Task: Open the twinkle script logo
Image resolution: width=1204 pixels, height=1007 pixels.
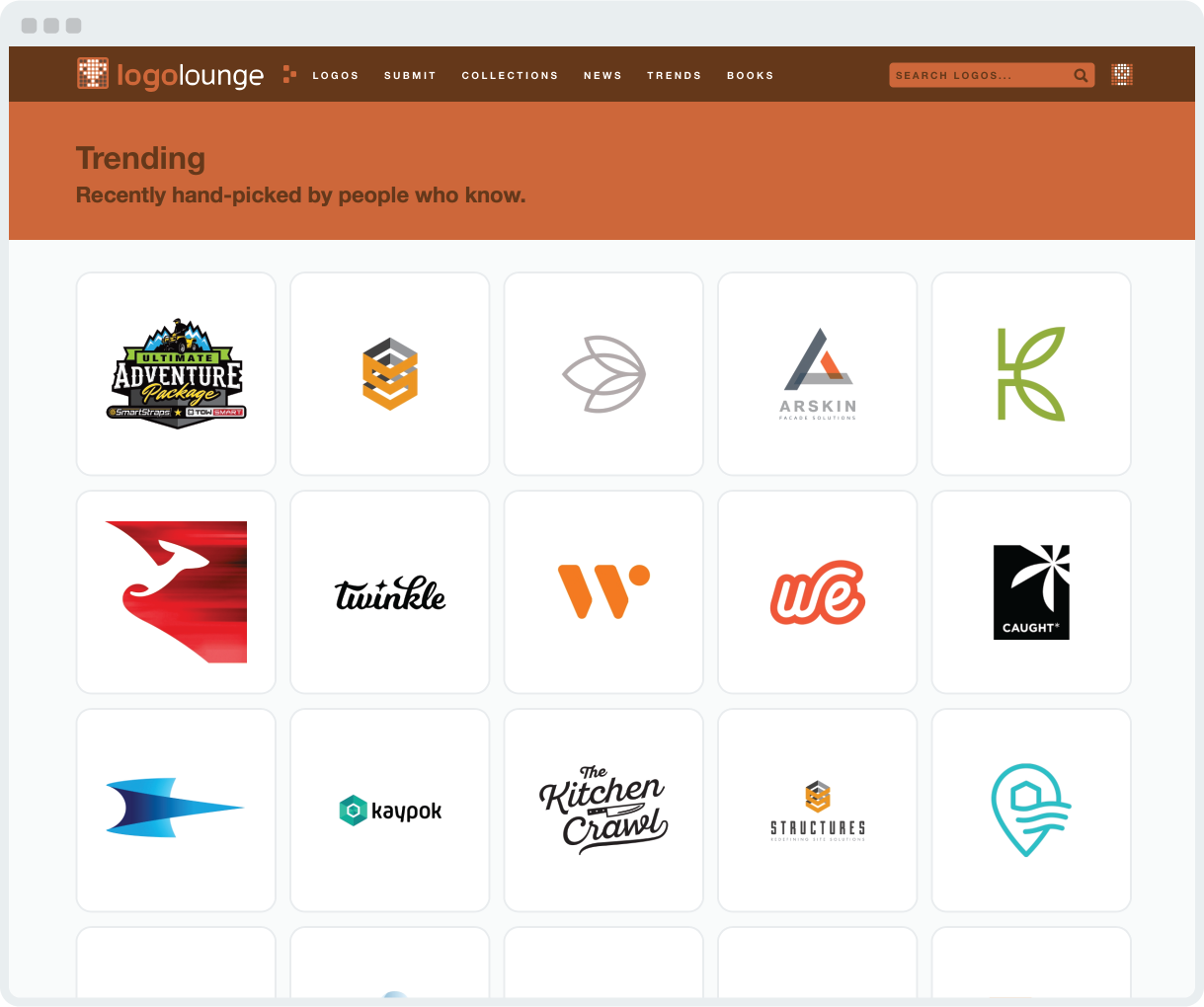Action: (x=390, y=592)
